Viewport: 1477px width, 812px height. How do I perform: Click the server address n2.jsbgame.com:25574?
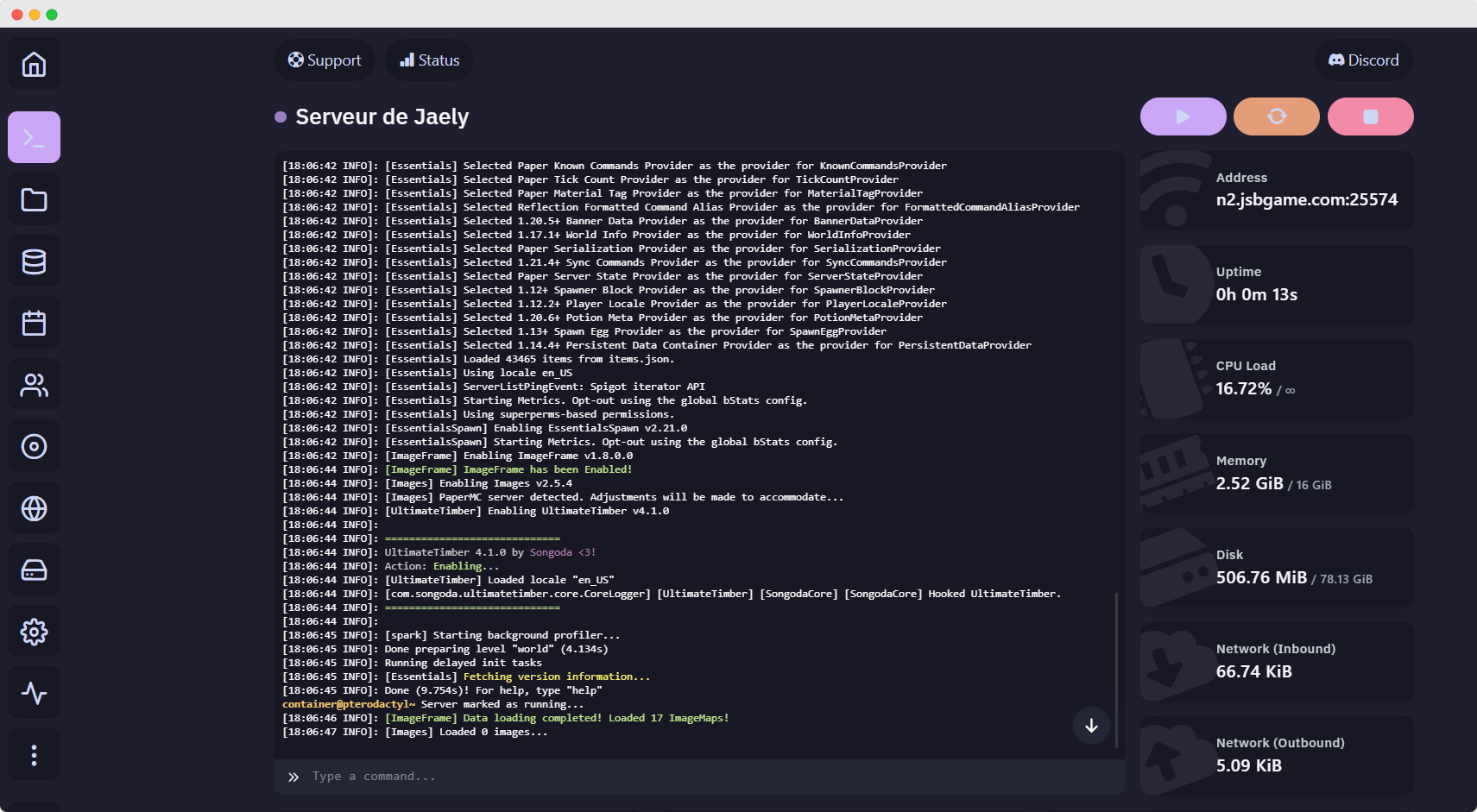click(x=1306, y=199)
